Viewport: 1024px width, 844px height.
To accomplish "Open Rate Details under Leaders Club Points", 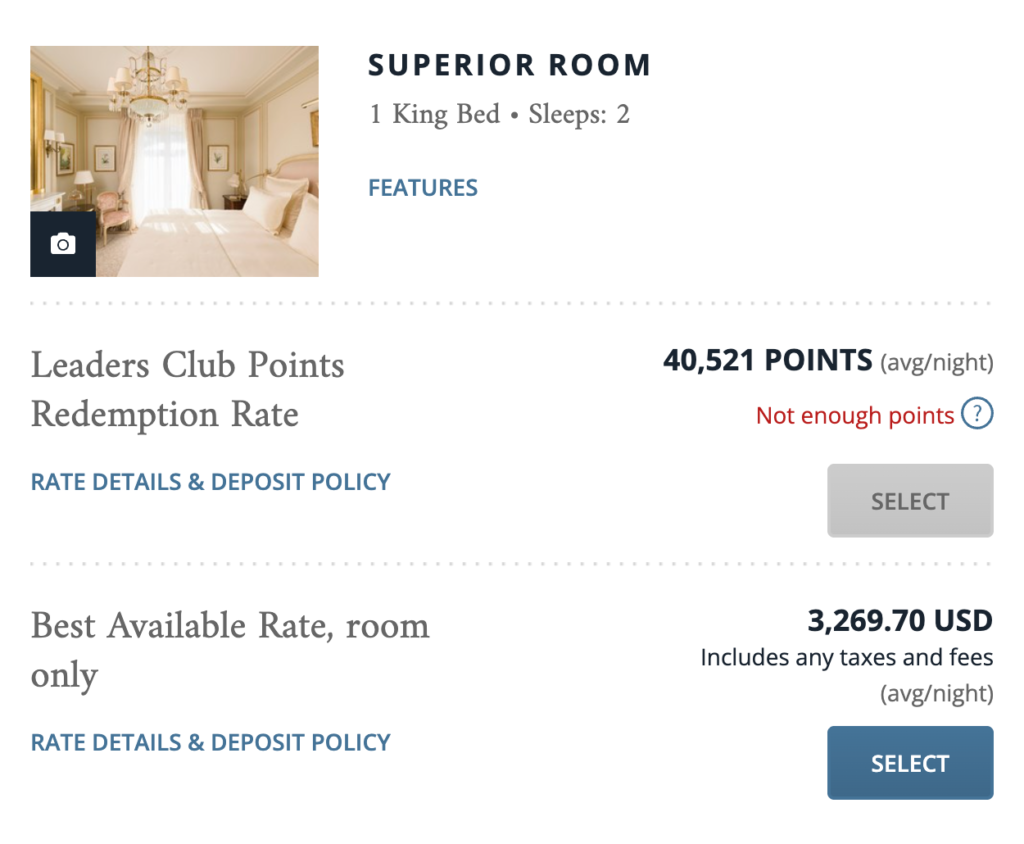I will 210,482.
